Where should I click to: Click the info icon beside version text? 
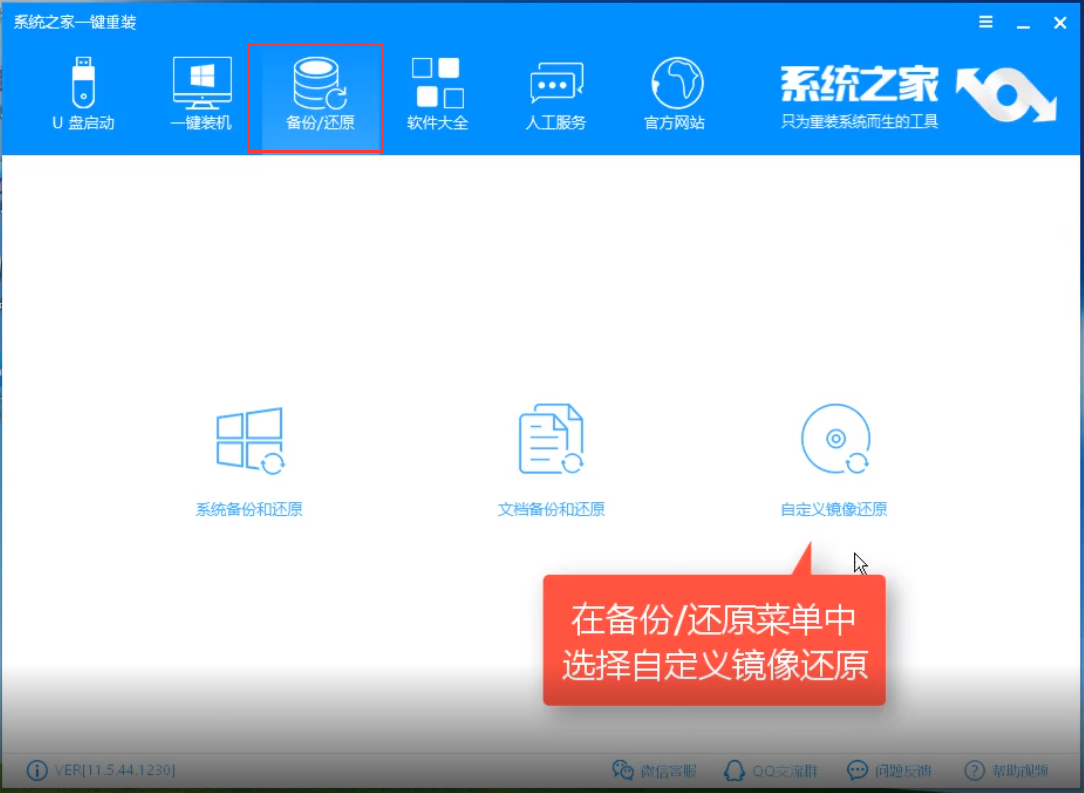point(36,770)
